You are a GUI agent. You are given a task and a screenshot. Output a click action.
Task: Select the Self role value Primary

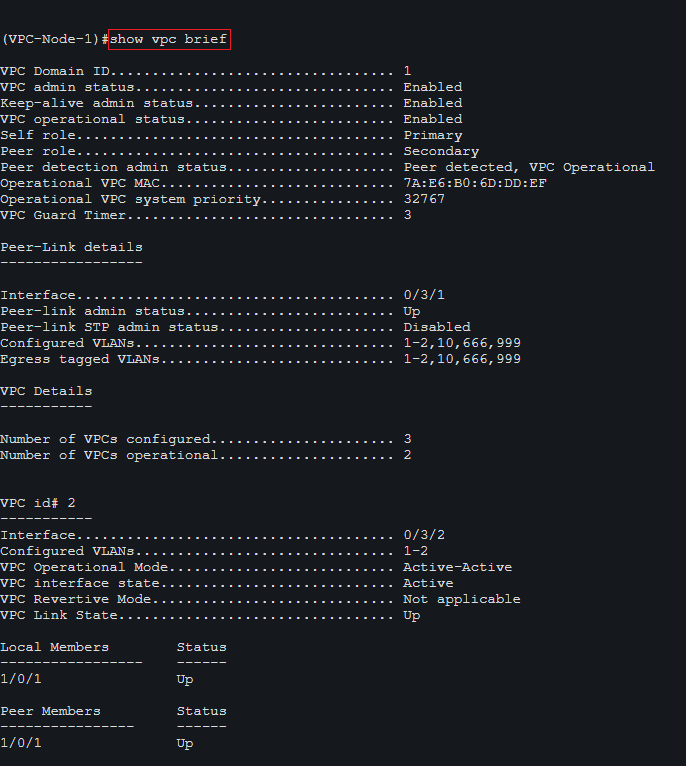tap(432, 135)
